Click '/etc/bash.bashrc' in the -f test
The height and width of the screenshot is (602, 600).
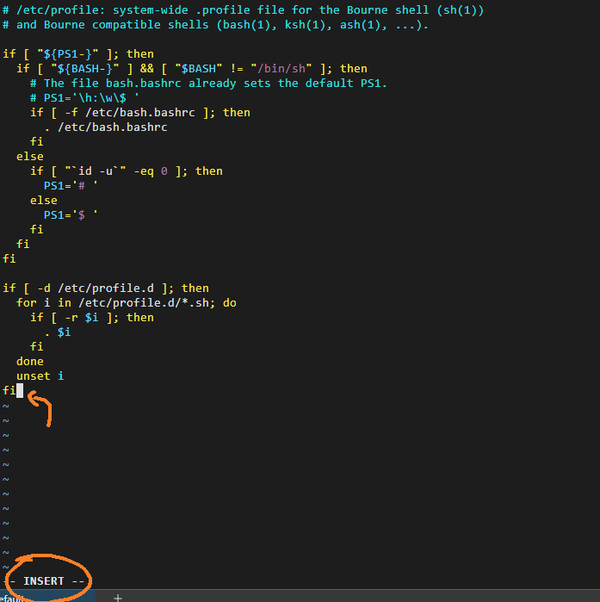point(140,112)
